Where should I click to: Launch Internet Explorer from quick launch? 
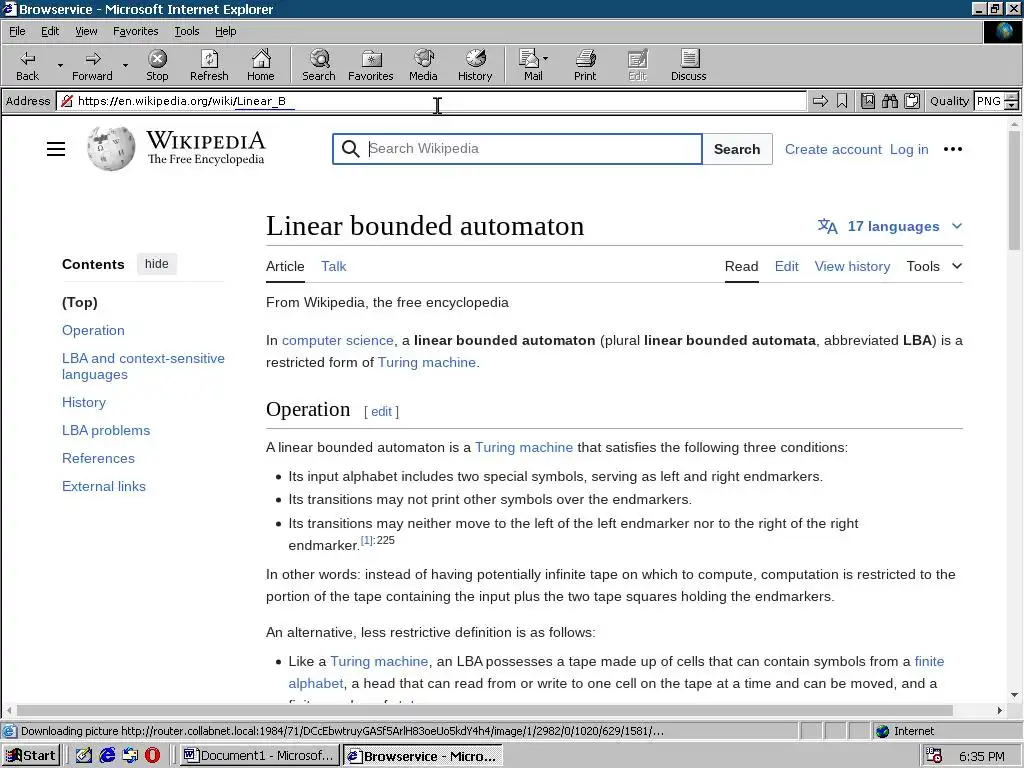pos(107,756)
